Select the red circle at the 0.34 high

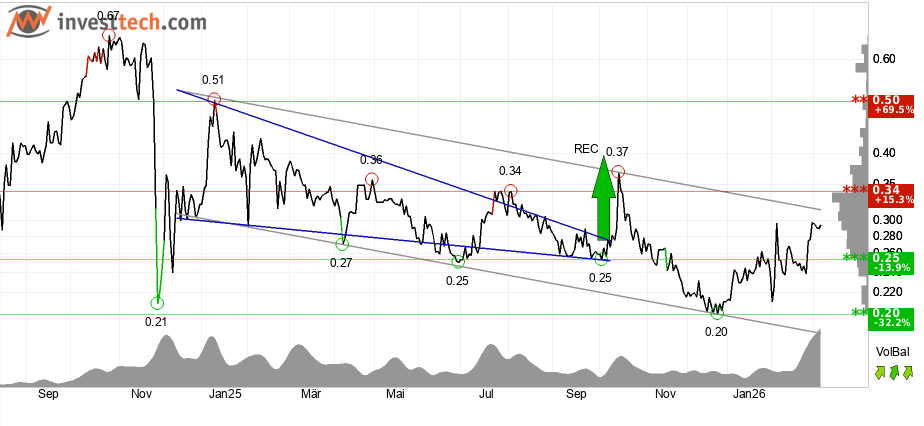point(511,191)
